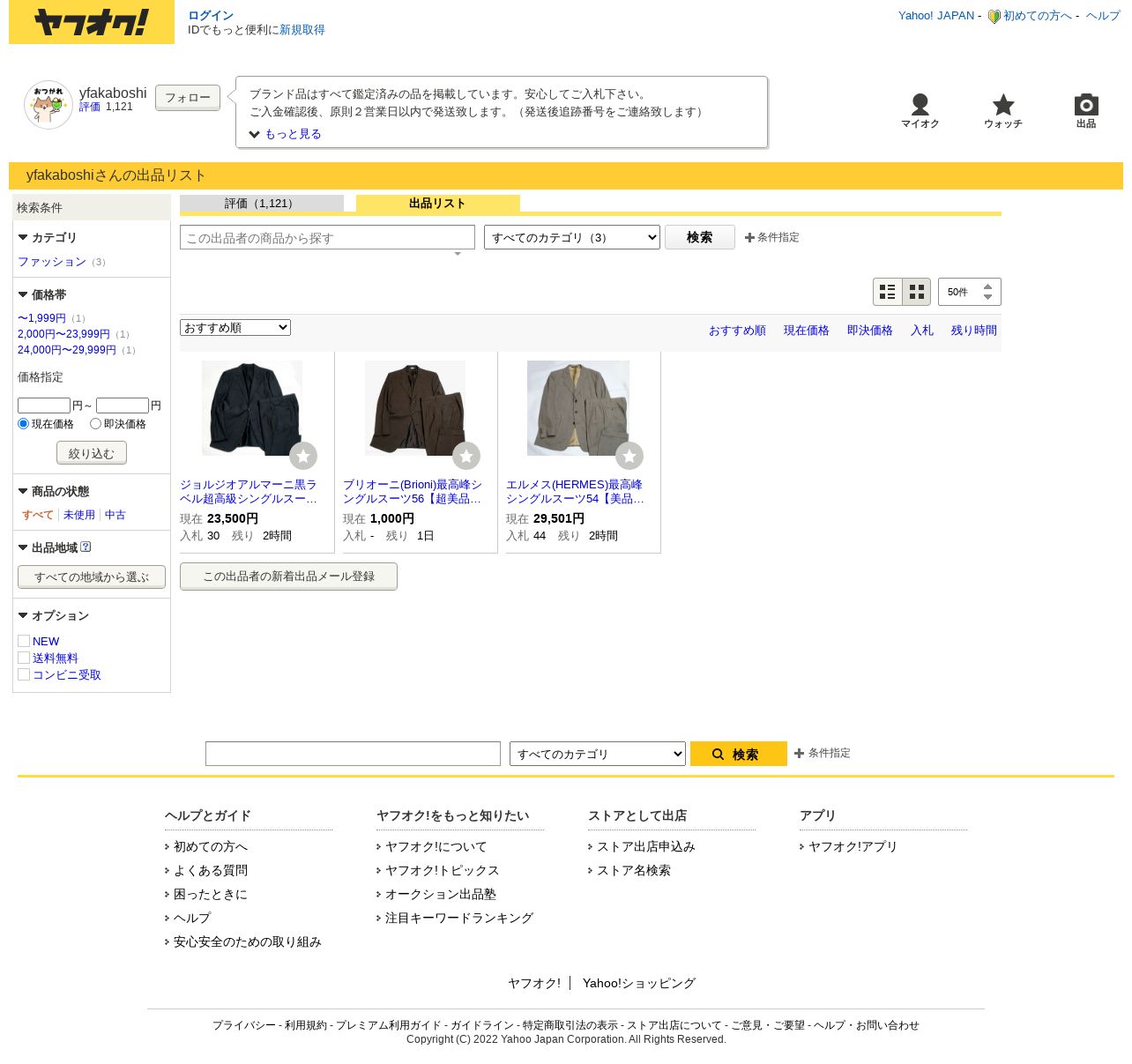Switch to 評価（1,121）tab
Viewport: 1132px width, 1064px height.
(262, 204)
